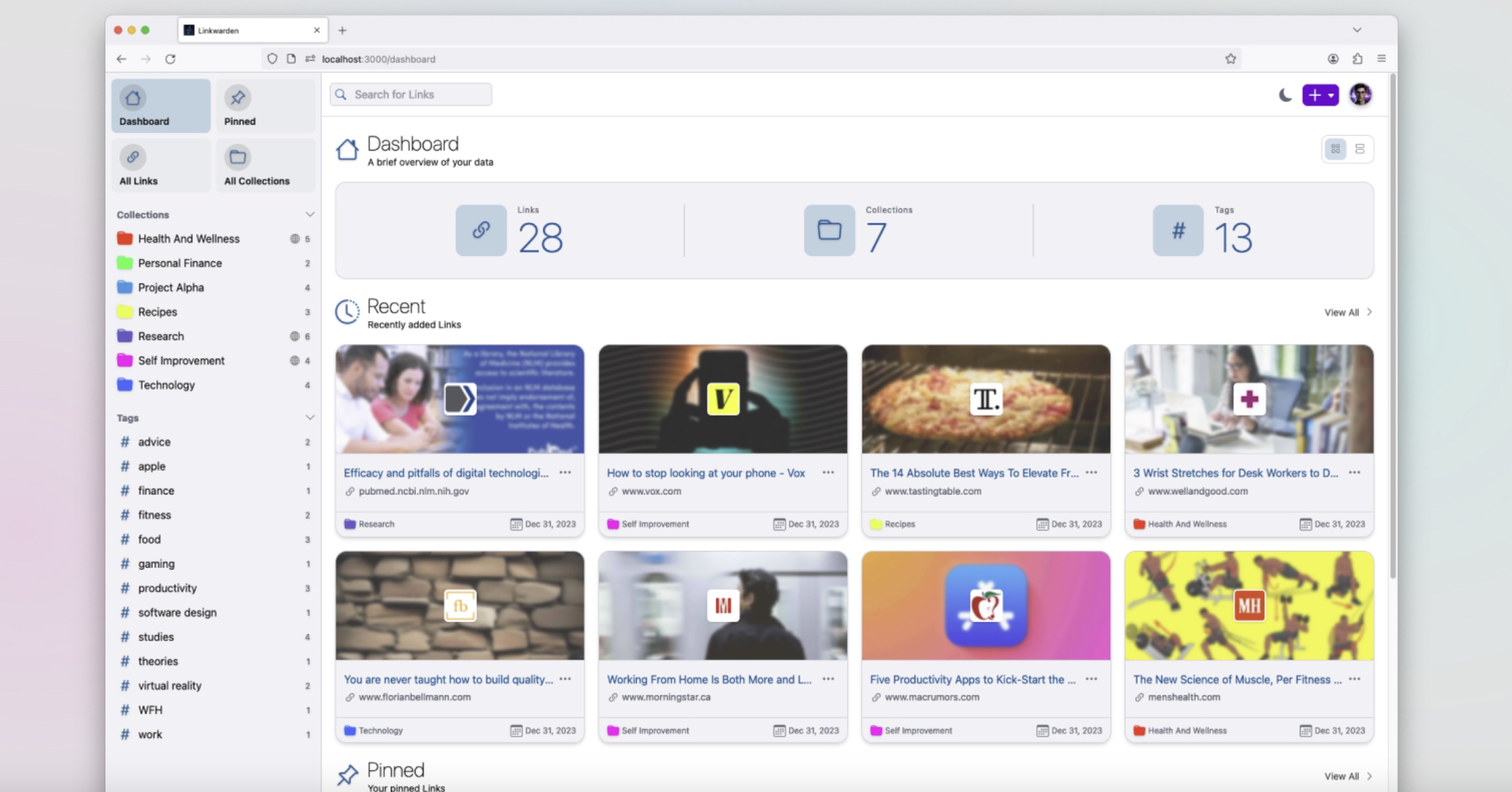Switch to grid card view

(x=1335, y=149)
